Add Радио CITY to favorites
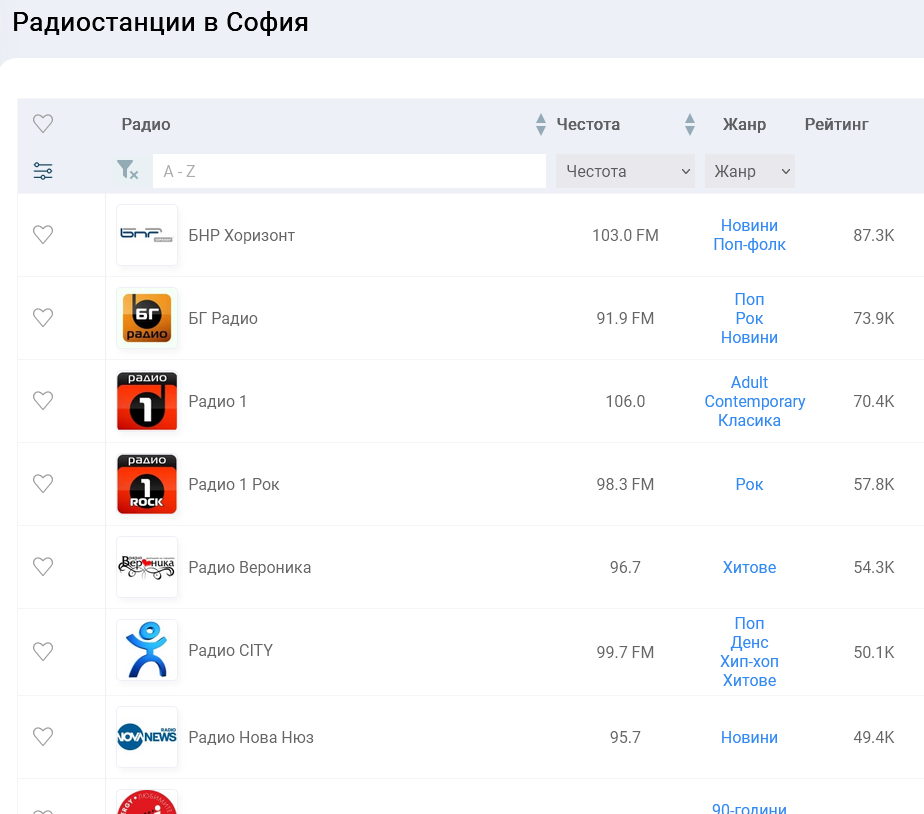 [43, 651]
